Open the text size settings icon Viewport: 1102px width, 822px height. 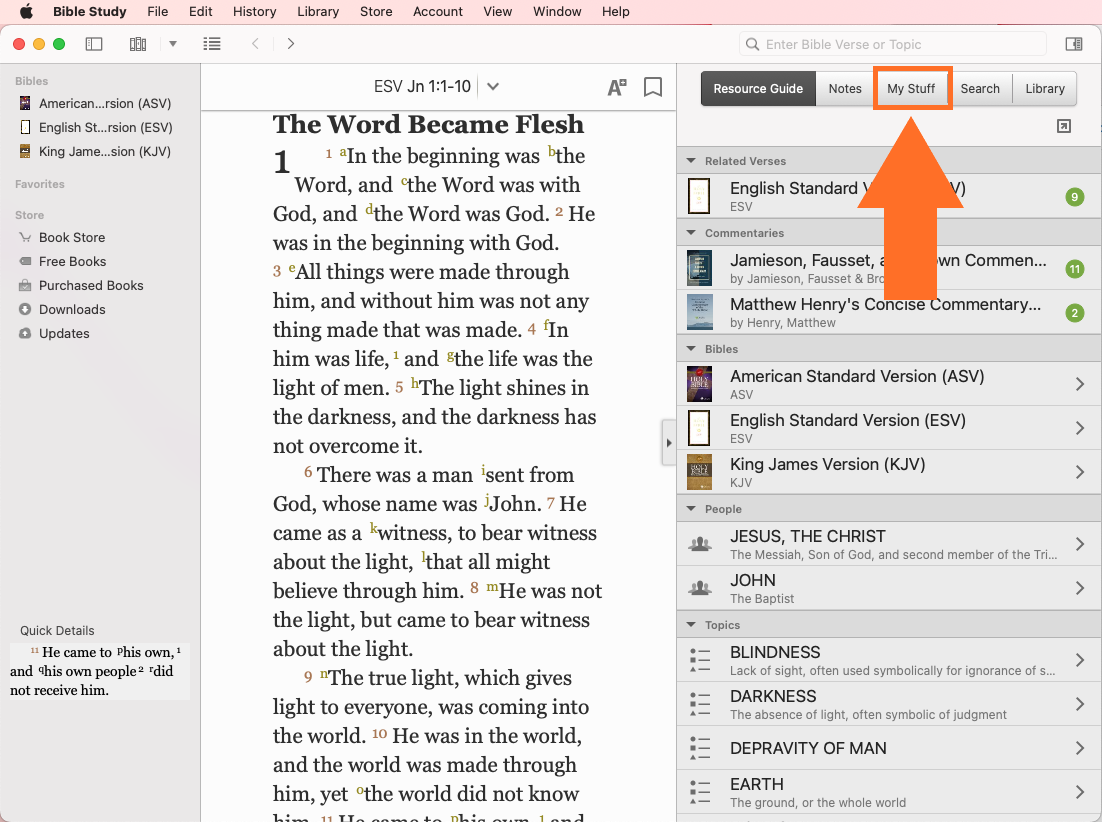[617, 87]
